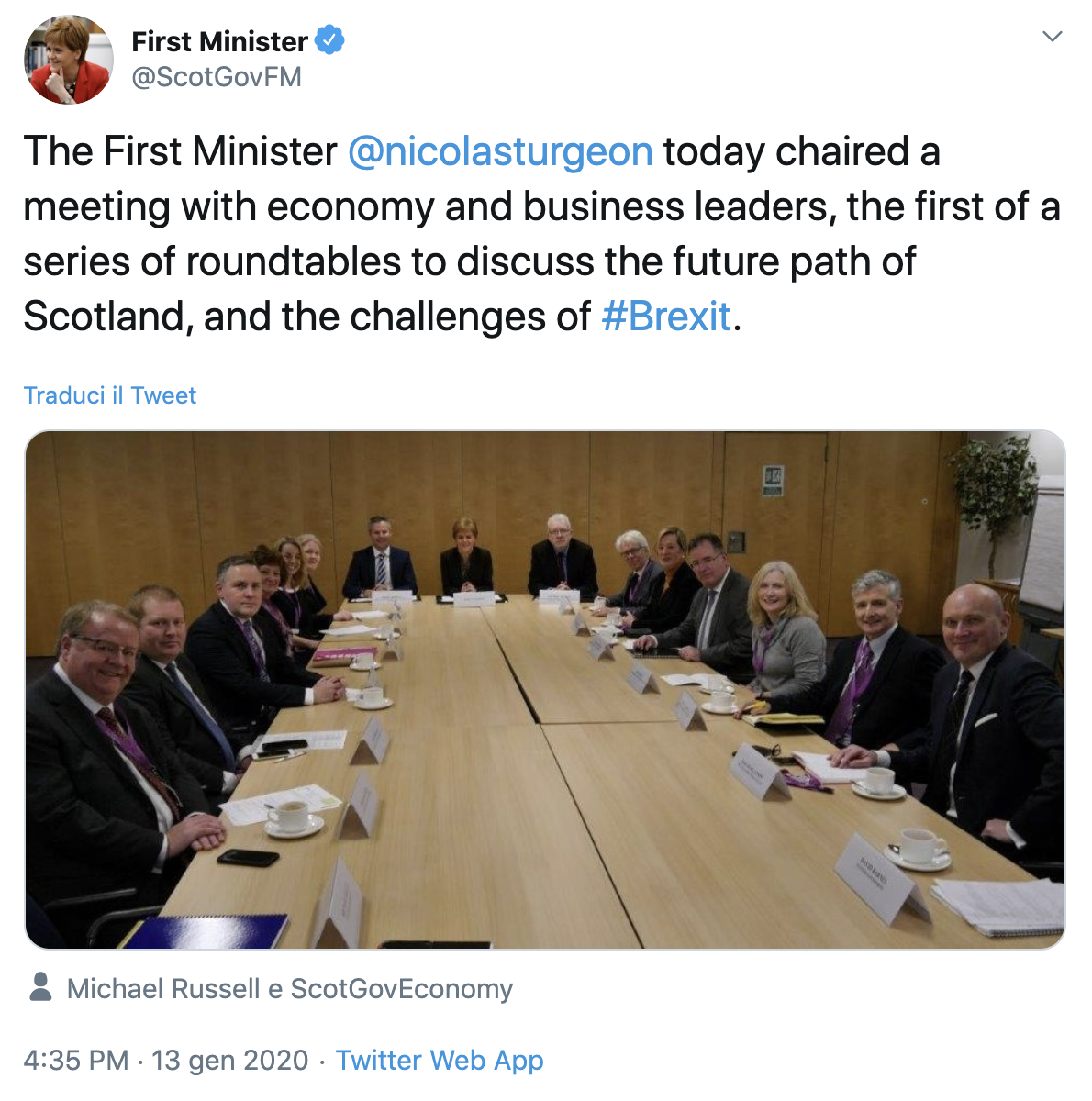Click the blue verified badge
The image size is (1092, 1101).
(x=329, y=40)
